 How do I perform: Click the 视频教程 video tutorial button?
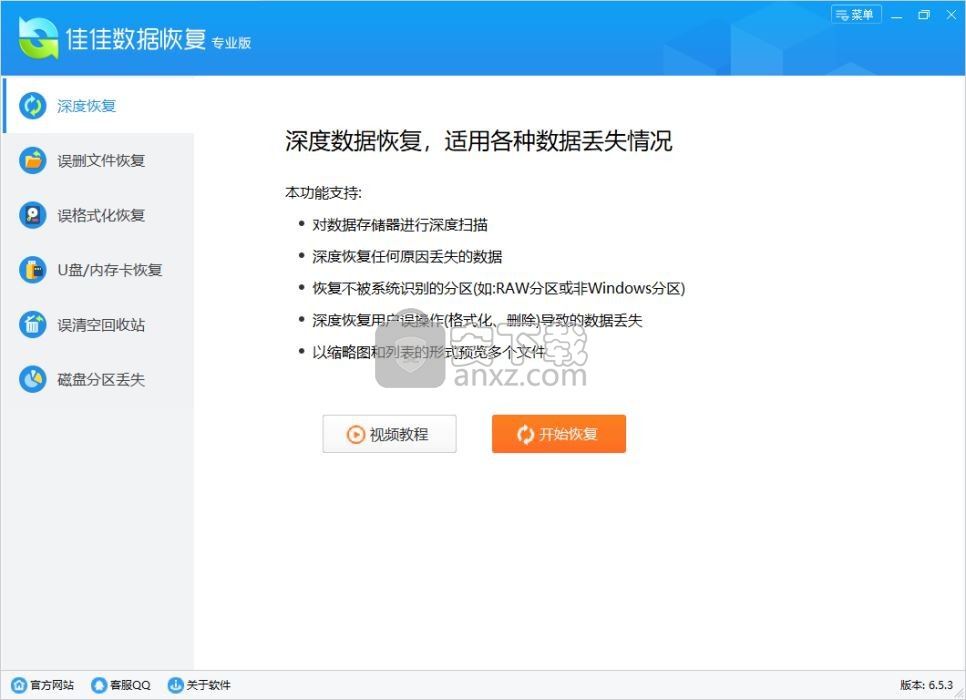(x=389, y=434)
